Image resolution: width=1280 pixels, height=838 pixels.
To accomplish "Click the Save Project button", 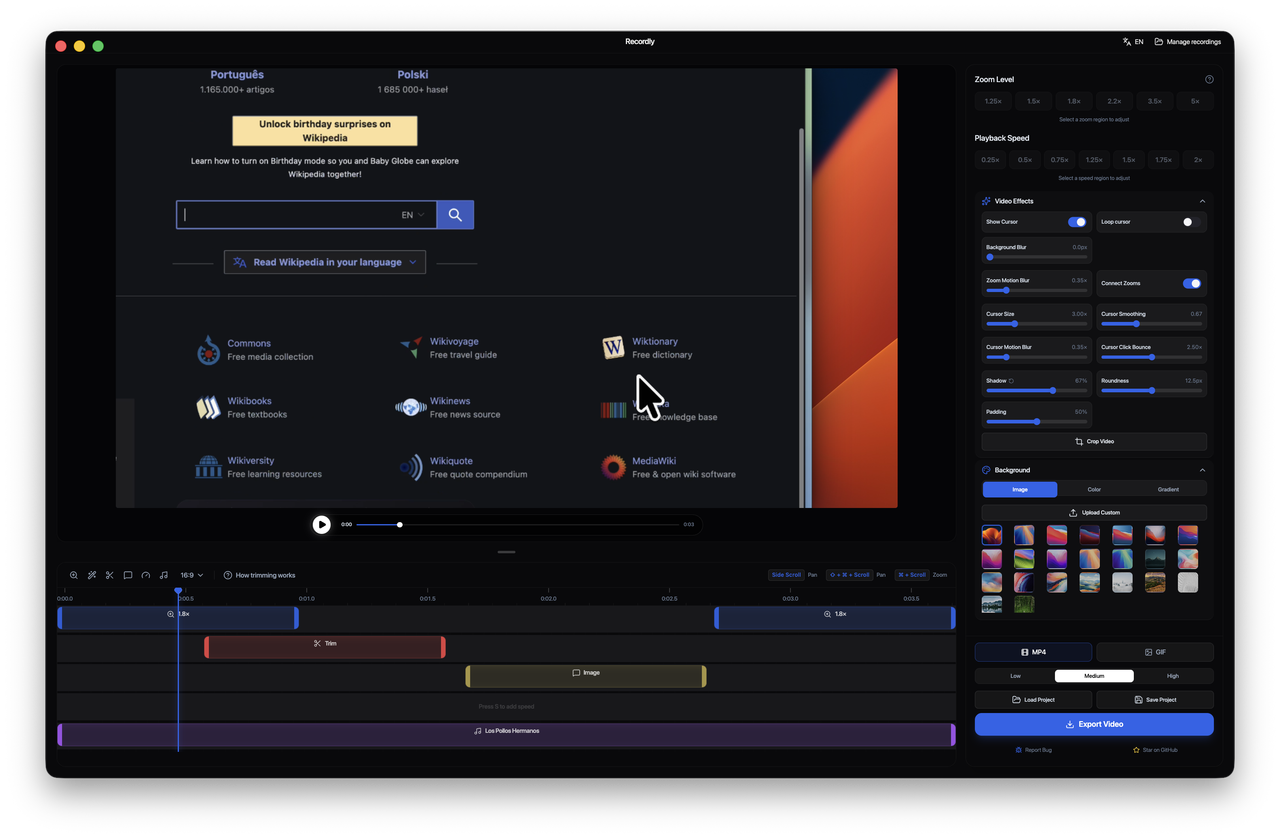I will [1155, 699].
